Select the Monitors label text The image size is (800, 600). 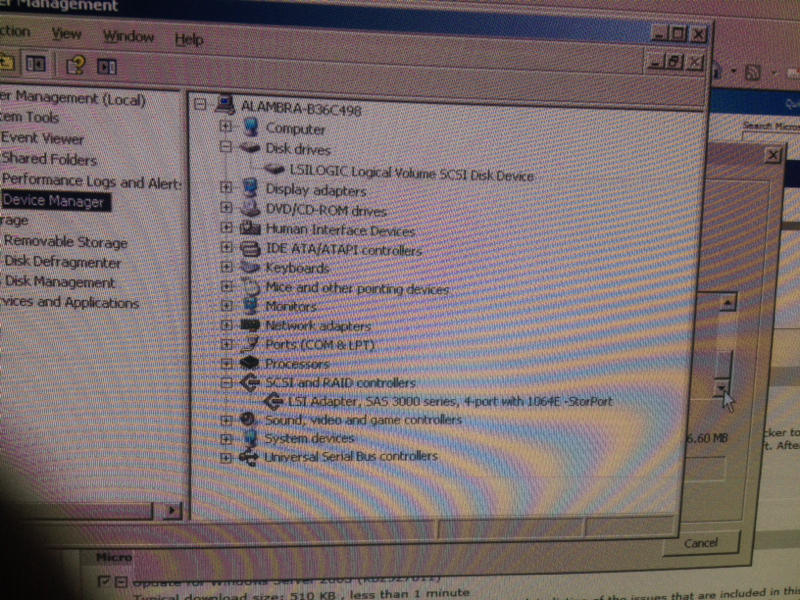pyautogui.click(x=291, y=306)
